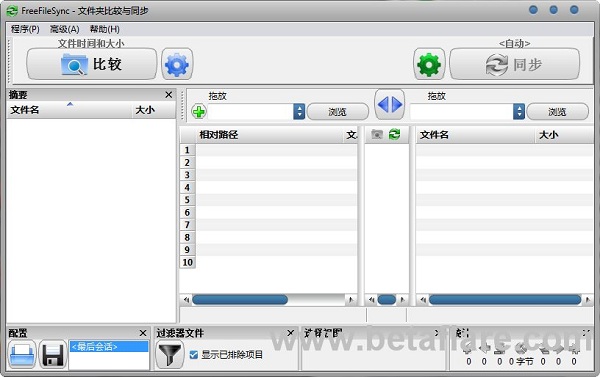Image resolution: width=600 pixels, height=377 pixels.
Task: Focus the right folder path input field
Action: 461,111
